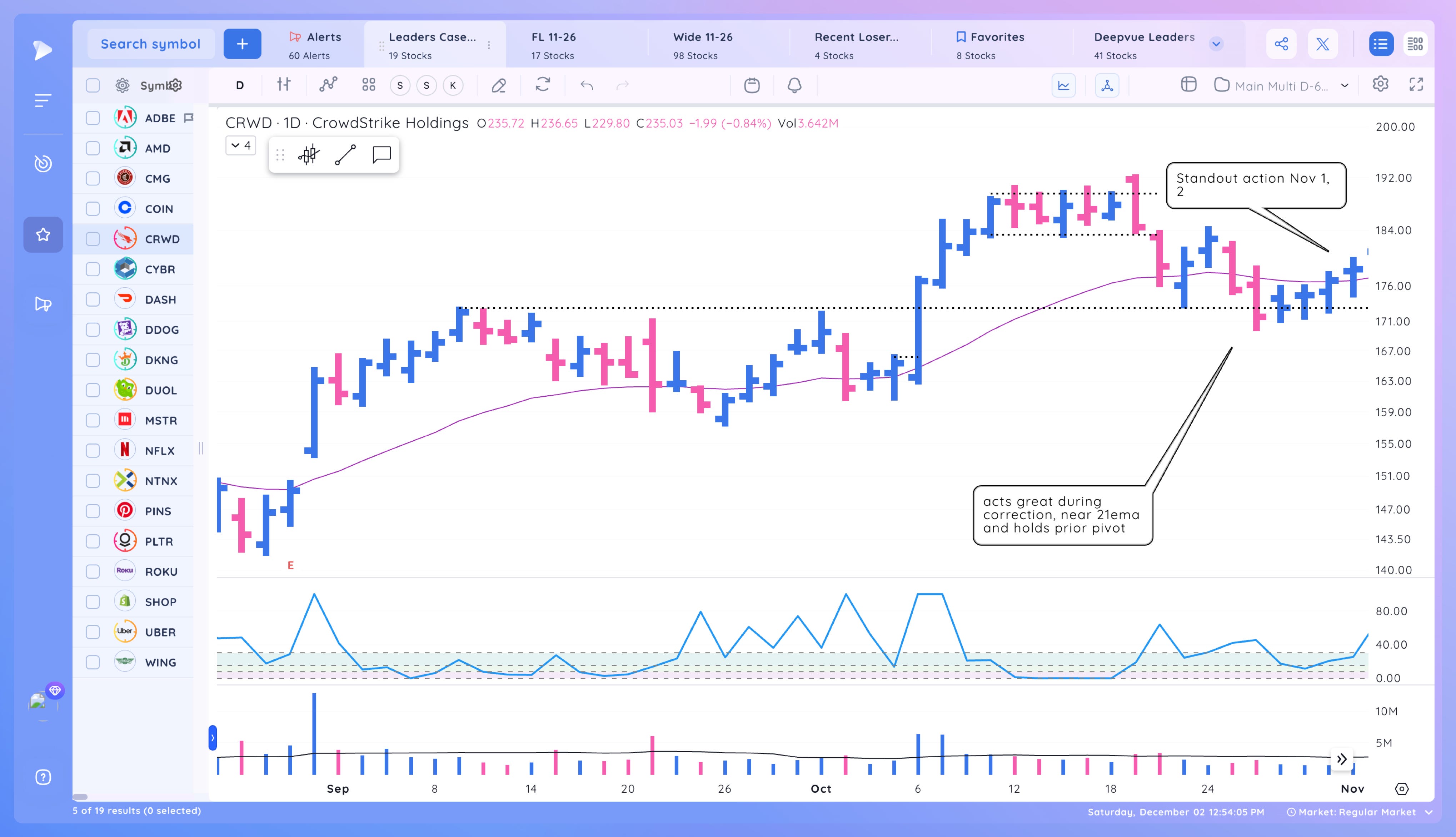
Task: Check the MSTR row checkbox
Action: [x=93, y=420]
